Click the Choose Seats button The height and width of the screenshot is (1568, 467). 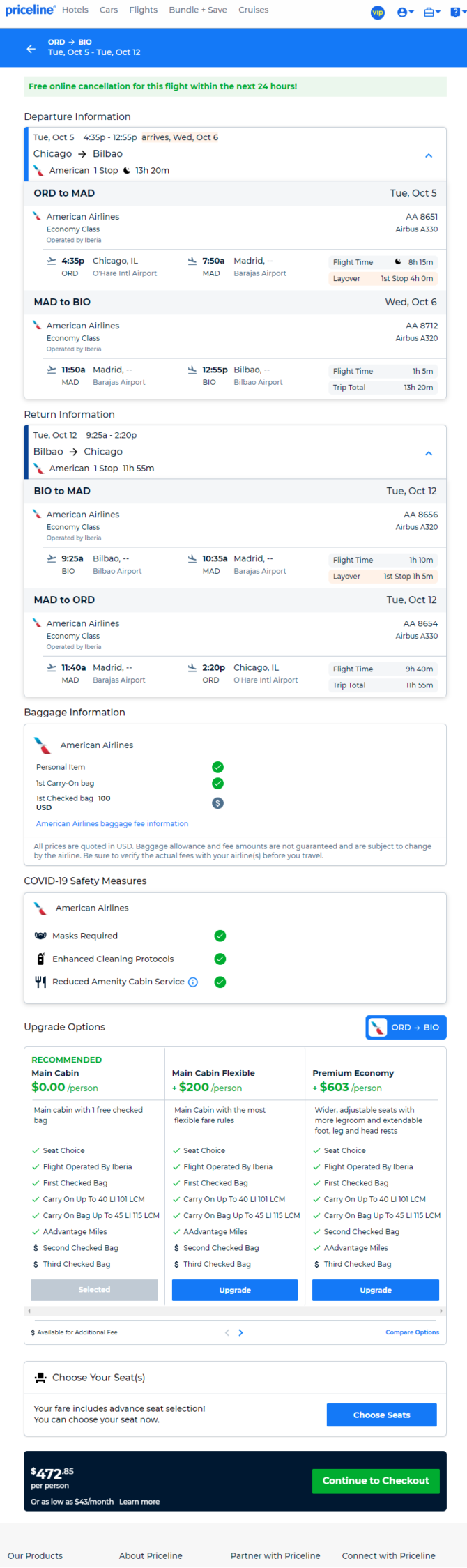point(381,1415)
